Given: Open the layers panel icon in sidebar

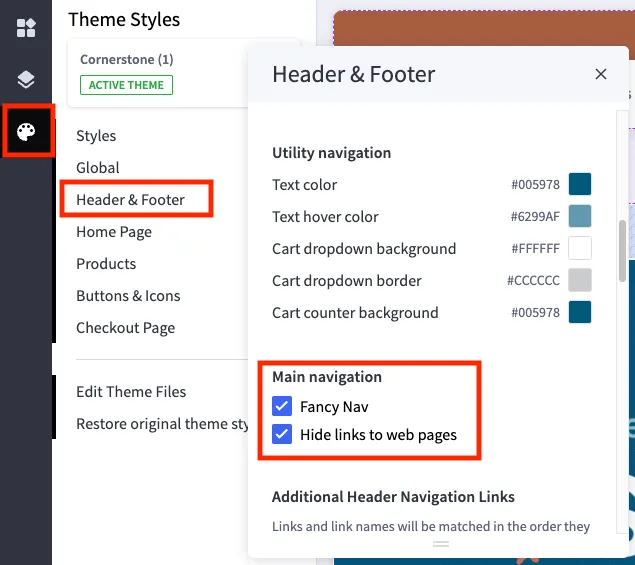Looking at the screenshot, I should (26, 79).
